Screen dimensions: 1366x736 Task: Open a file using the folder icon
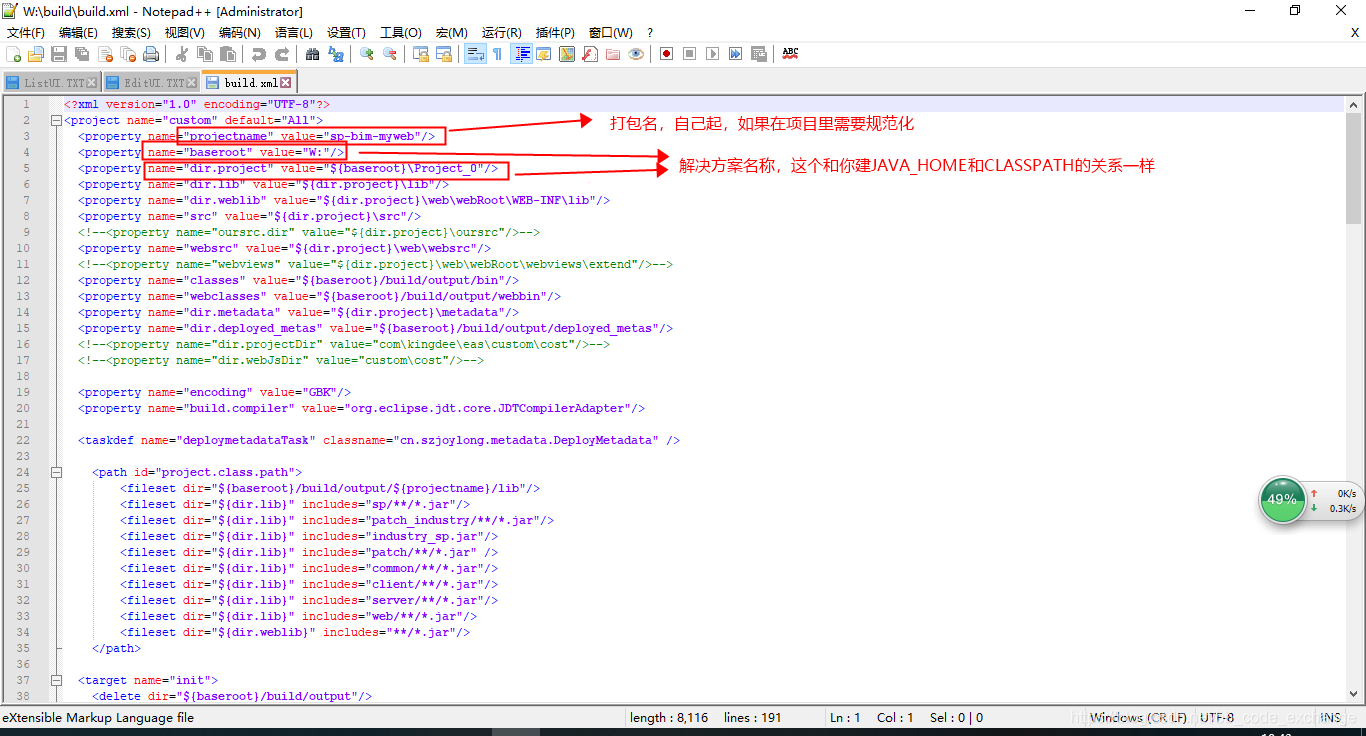(x=36, y=54)
